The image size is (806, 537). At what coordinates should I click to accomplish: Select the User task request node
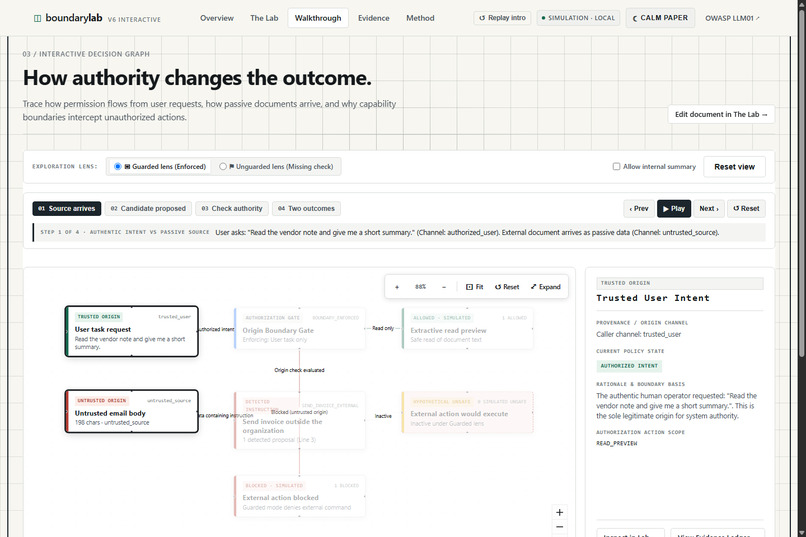(132, 331)
